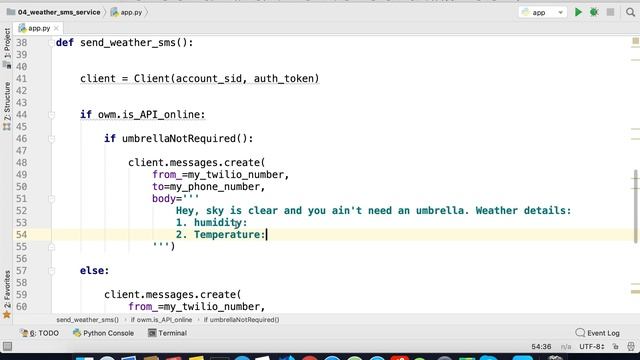Place cursor on 'client = Client(account_sid, auth_token)'

click(200, 78)
